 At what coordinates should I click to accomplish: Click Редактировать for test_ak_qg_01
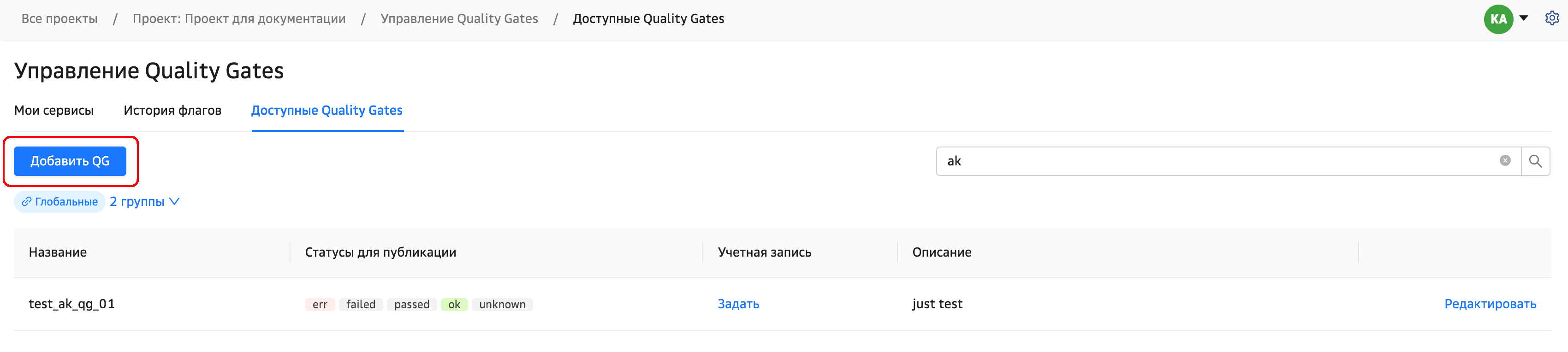[1490, 304]
